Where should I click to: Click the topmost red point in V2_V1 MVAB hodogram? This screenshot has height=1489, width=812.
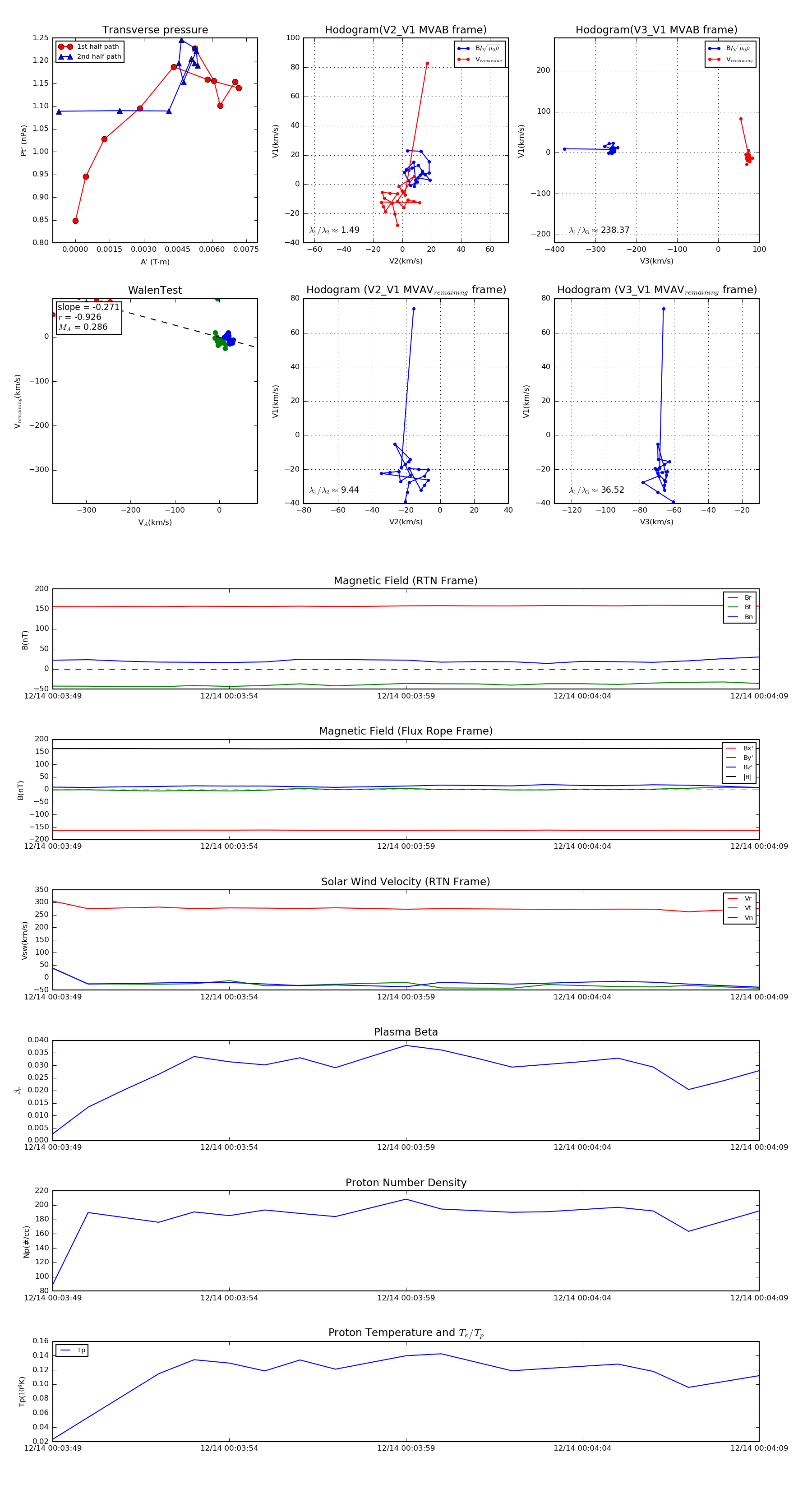427,64
